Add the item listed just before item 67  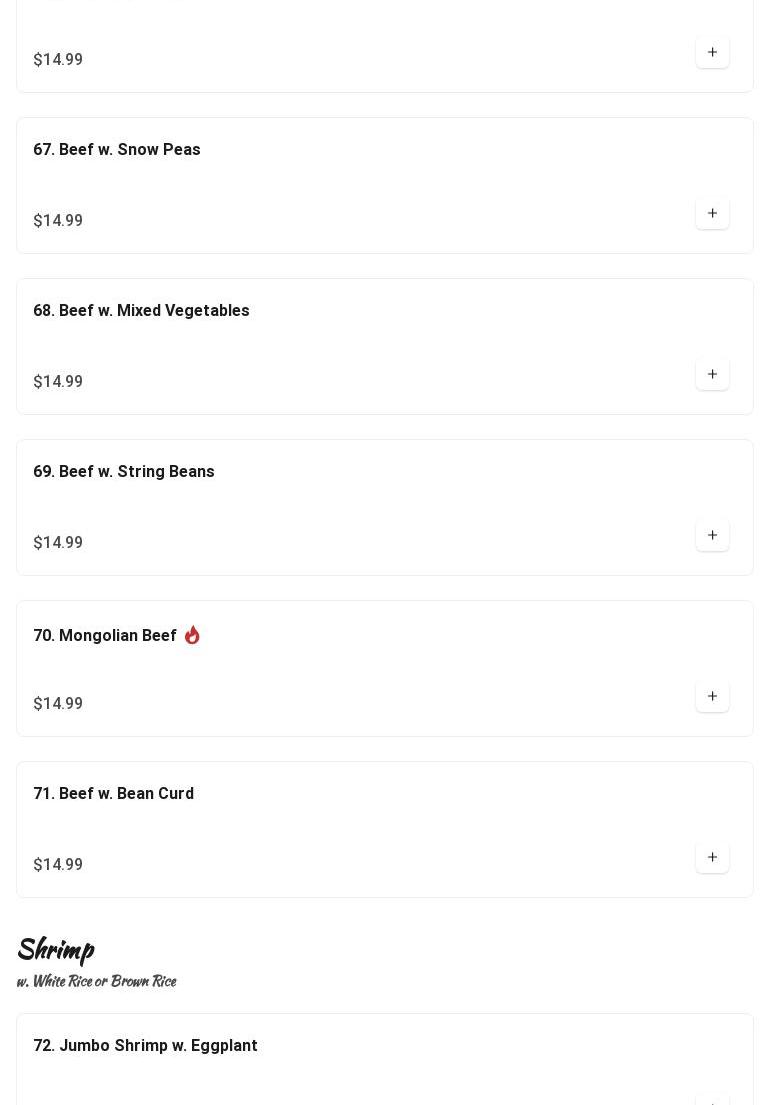point(712,52)
